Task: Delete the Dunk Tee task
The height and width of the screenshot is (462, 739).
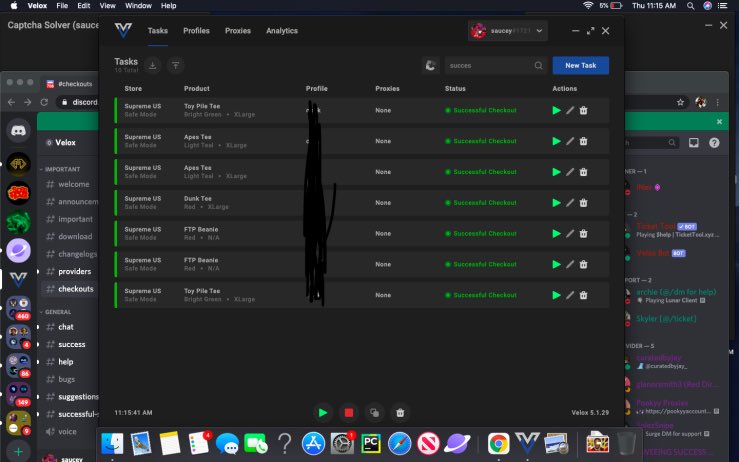Action: 583,203
